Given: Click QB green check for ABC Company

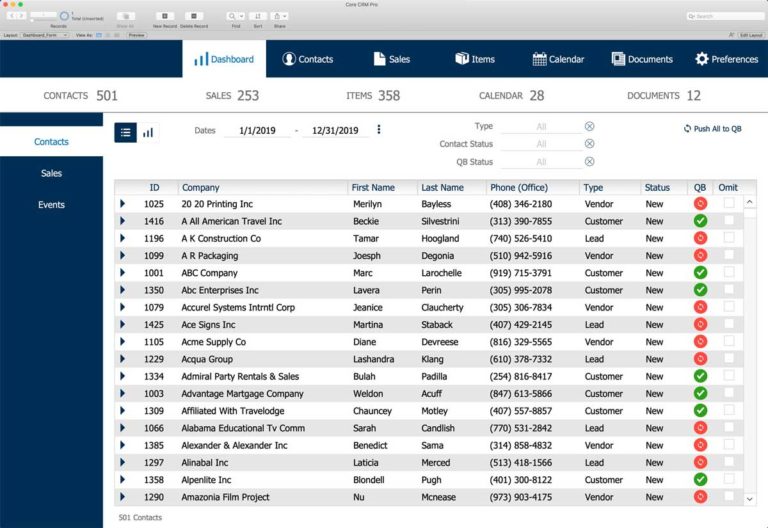Looking at the screenshot, I should click(700, 272).
